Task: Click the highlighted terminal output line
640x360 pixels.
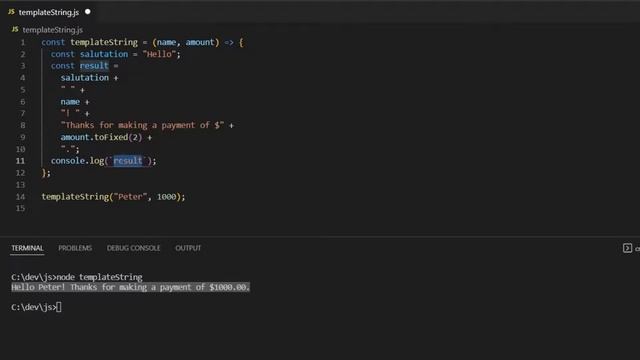Action: [131, 287]
